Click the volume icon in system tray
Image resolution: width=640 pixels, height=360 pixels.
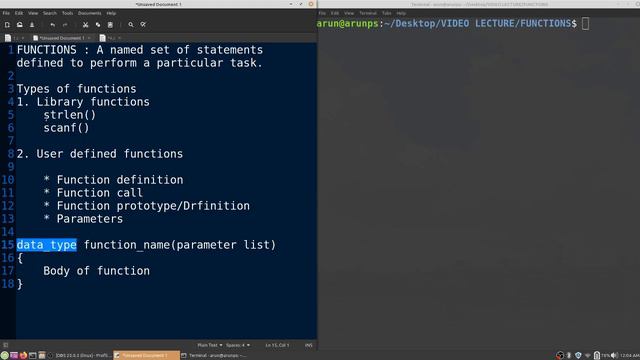[614, 356]
